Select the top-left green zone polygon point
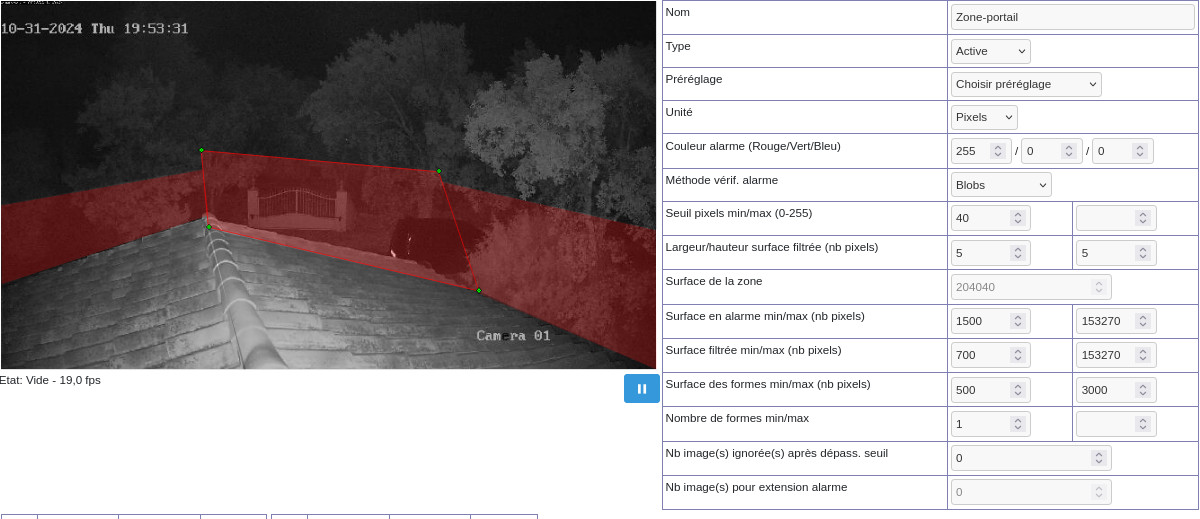 (201, 150)
